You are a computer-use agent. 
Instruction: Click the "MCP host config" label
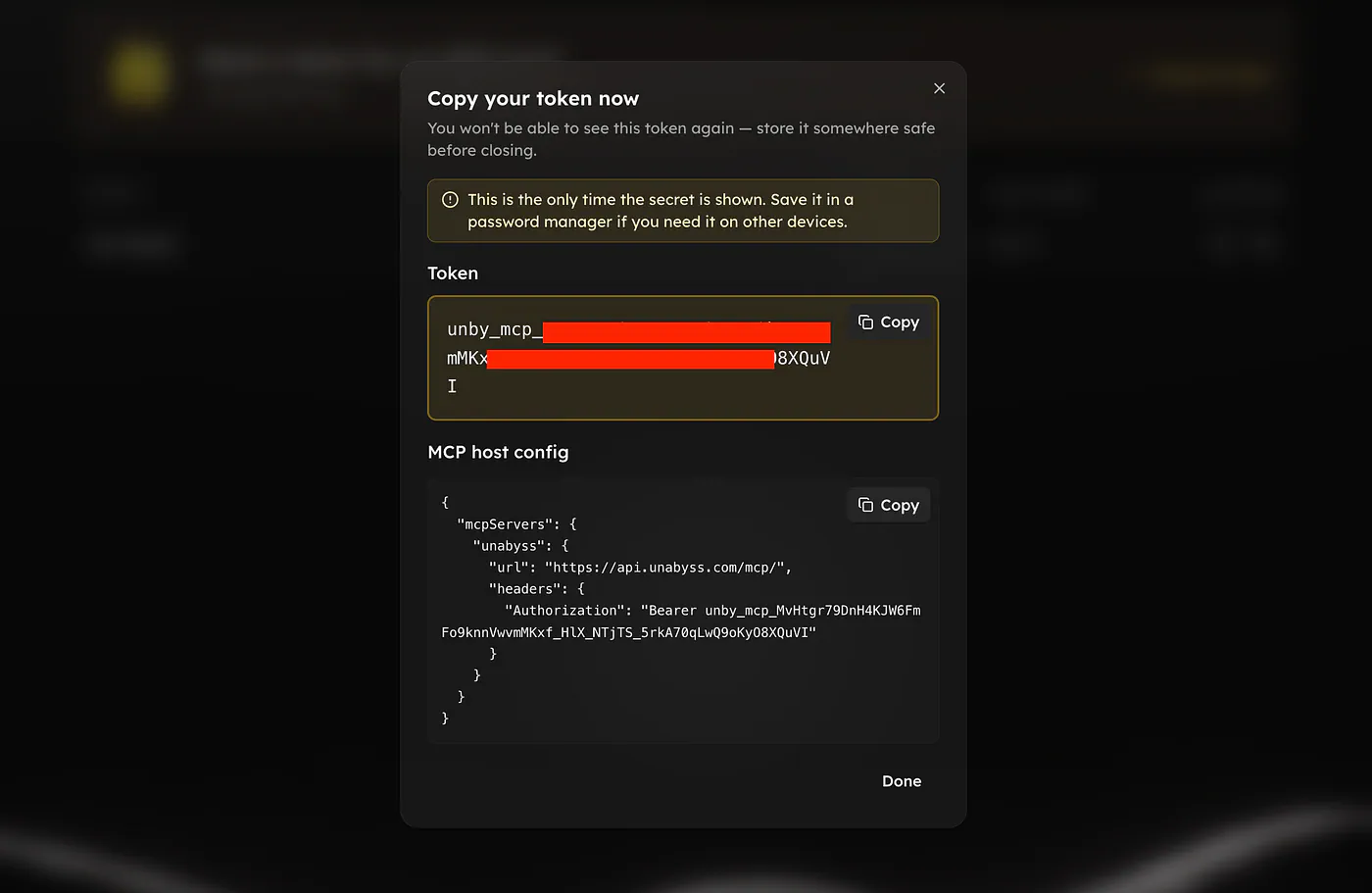(x=498, y=452)
